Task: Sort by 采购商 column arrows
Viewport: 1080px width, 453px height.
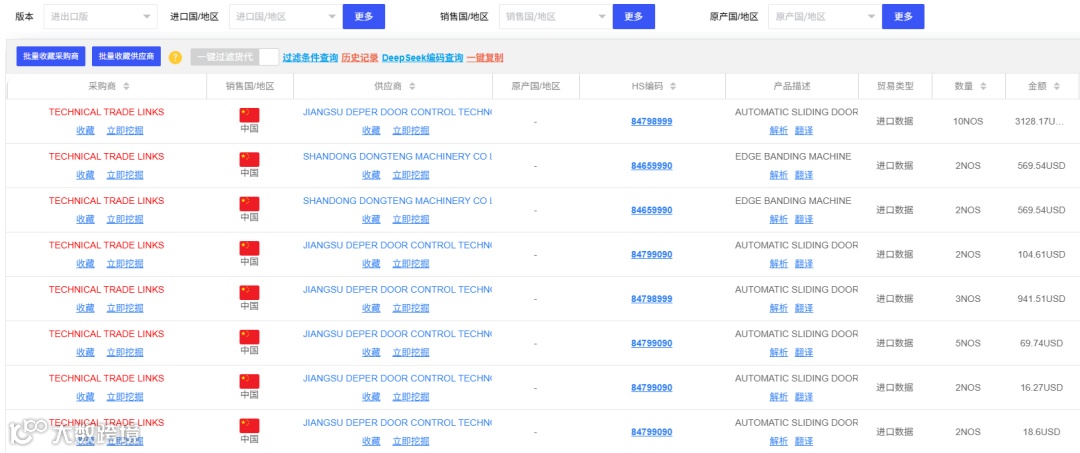Action: pyautogui.click(x=126, y=87)
